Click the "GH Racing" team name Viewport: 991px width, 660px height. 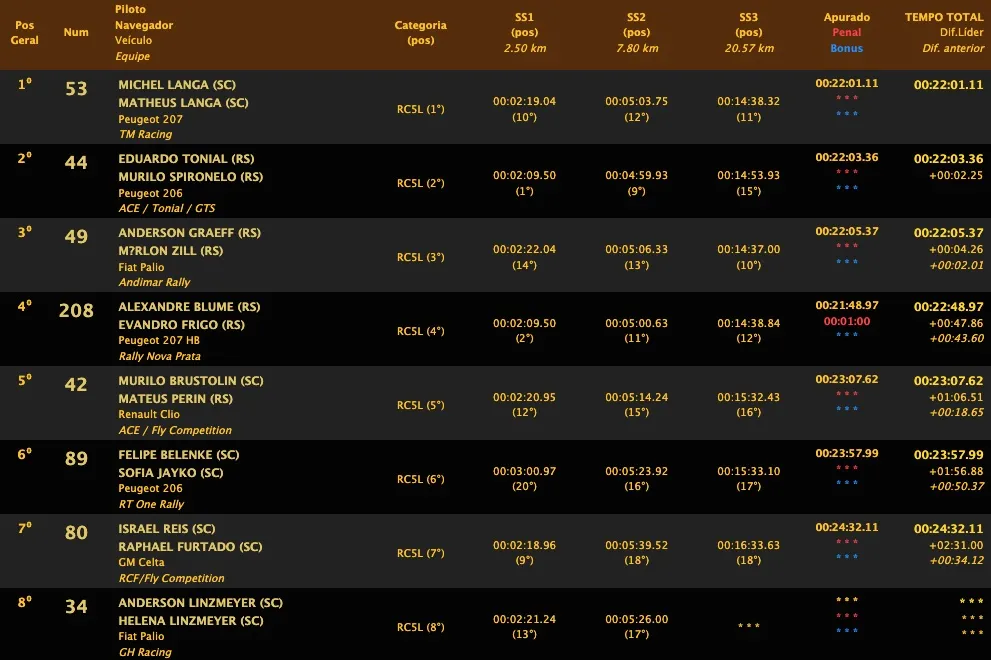145,652
